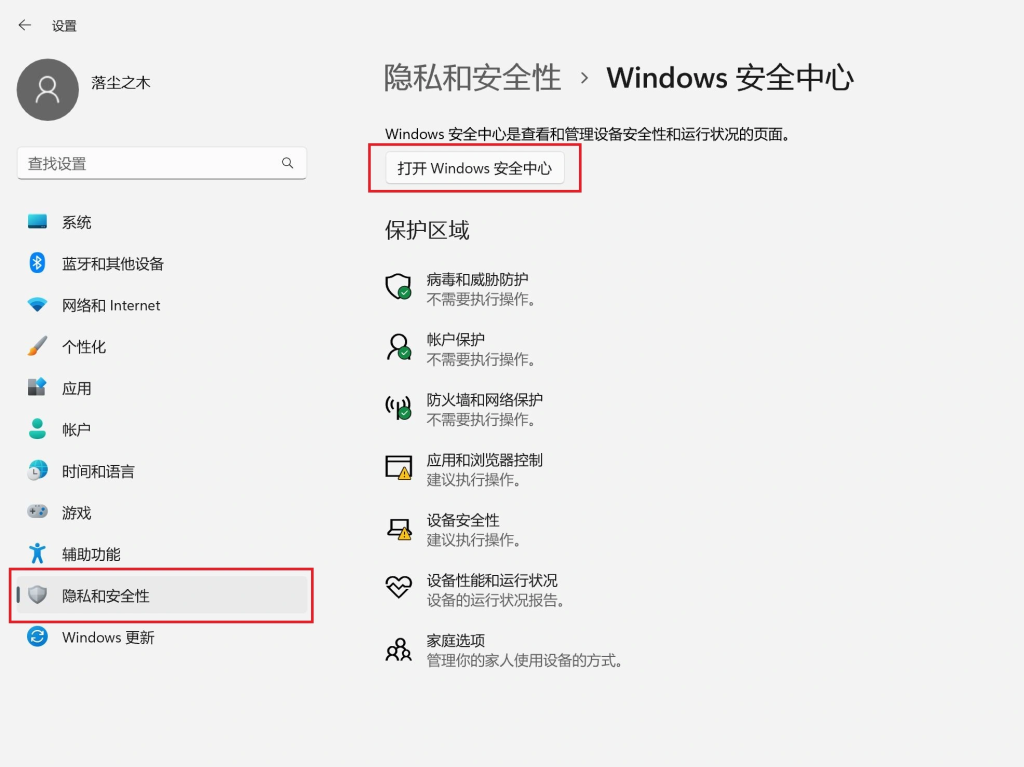Click the 应用 apps icon
The image size is (1024, 767).
point(37,387)
